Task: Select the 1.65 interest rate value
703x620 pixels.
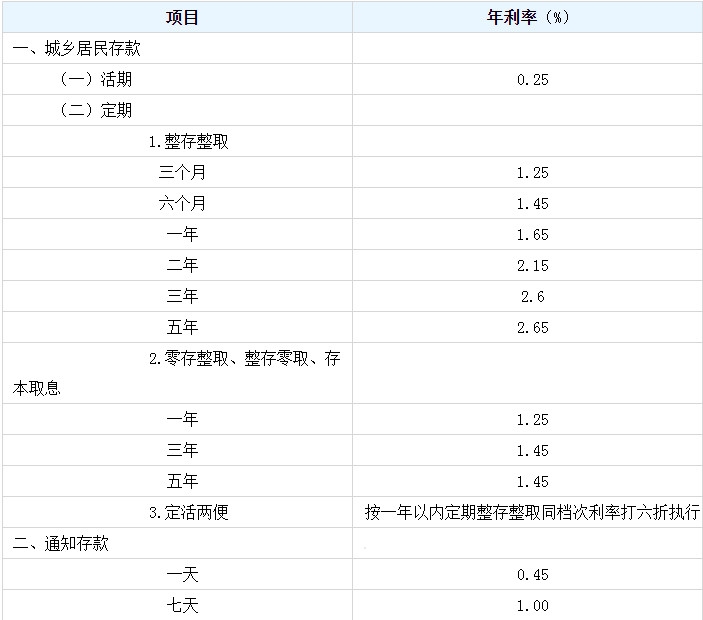Action: click(x=533, y=234)
